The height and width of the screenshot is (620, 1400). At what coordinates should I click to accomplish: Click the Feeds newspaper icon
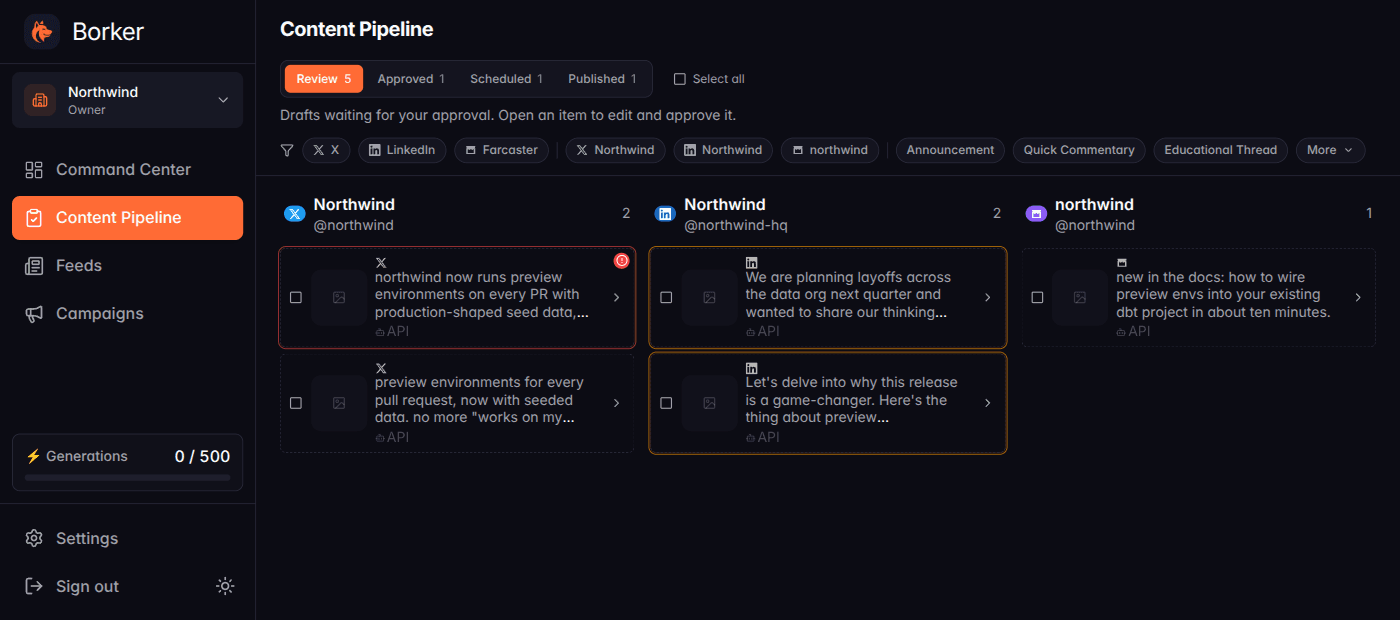[34, 266]
